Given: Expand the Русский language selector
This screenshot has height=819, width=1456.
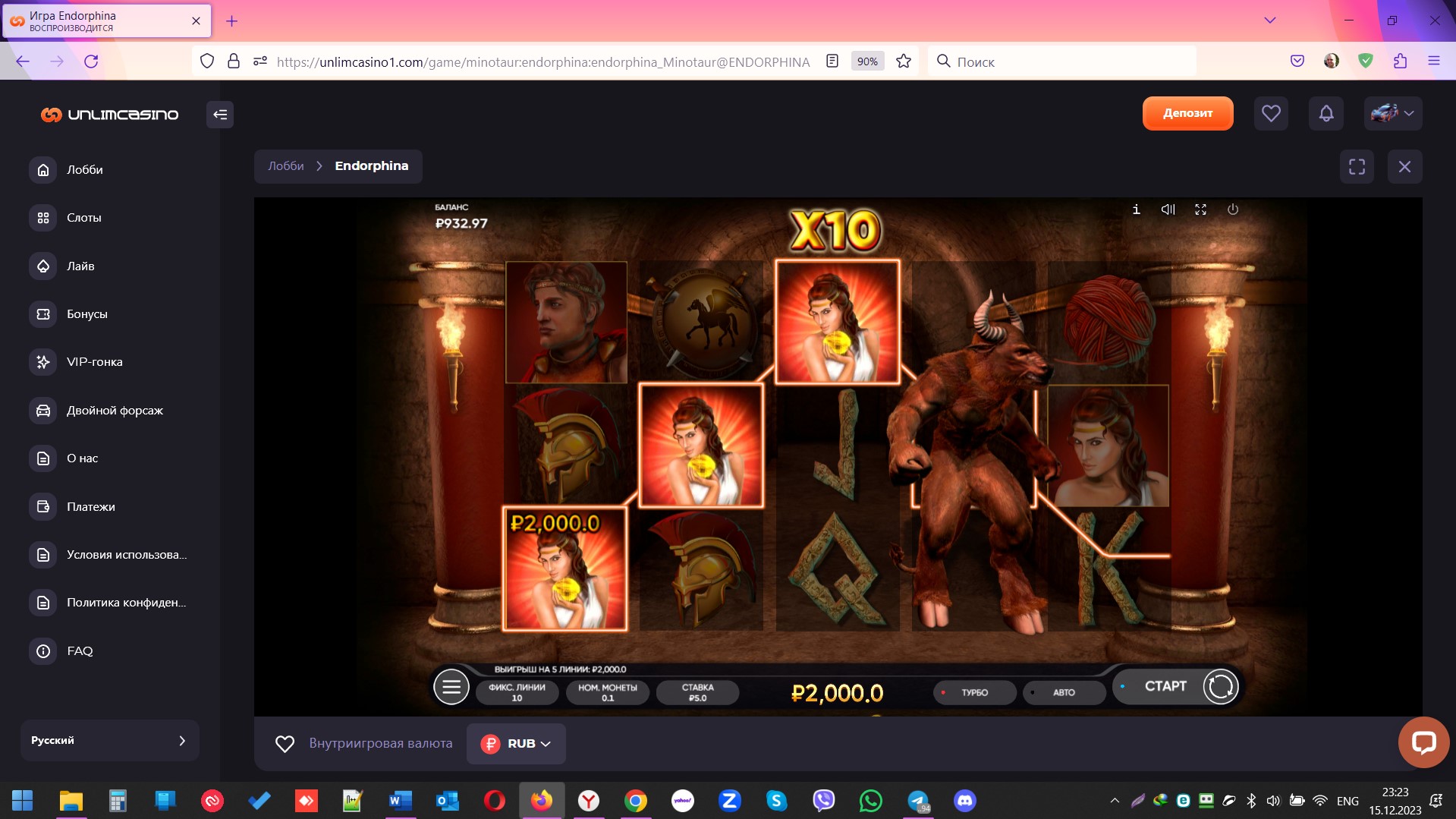Looking at the screenshot, I should tap(109, 740).
